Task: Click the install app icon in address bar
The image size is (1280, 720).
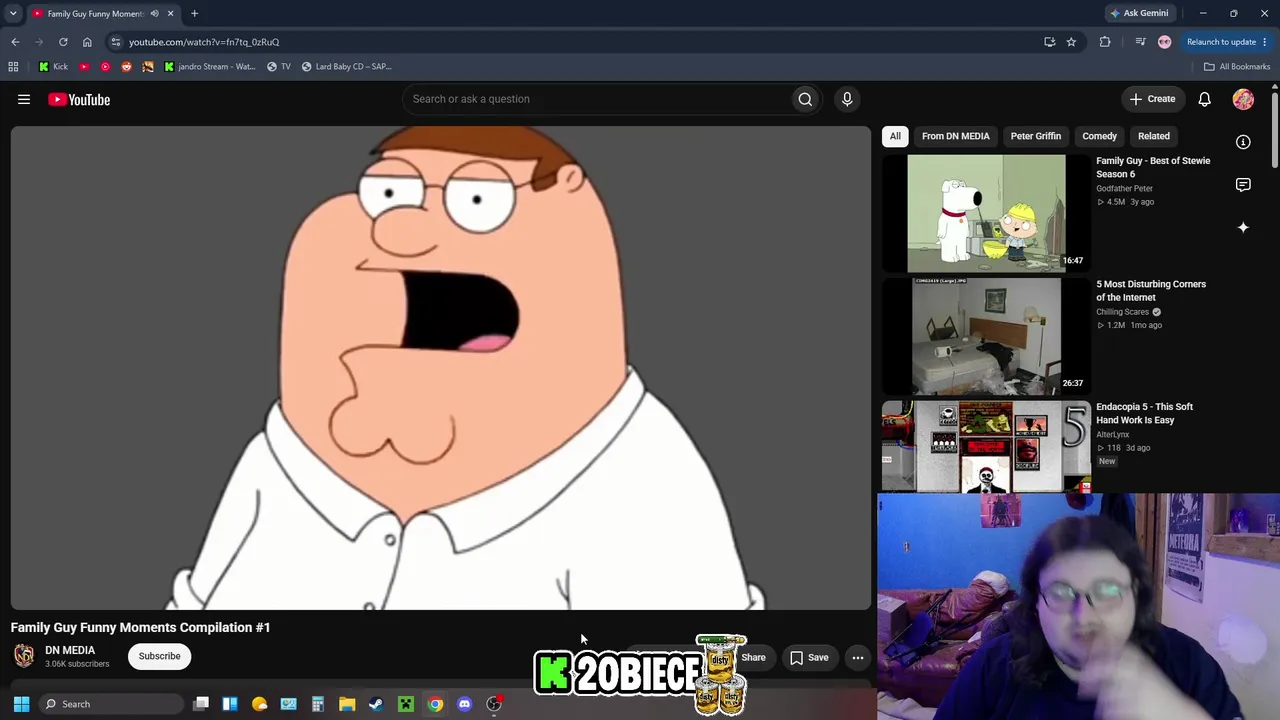Action: point(1049,42)
